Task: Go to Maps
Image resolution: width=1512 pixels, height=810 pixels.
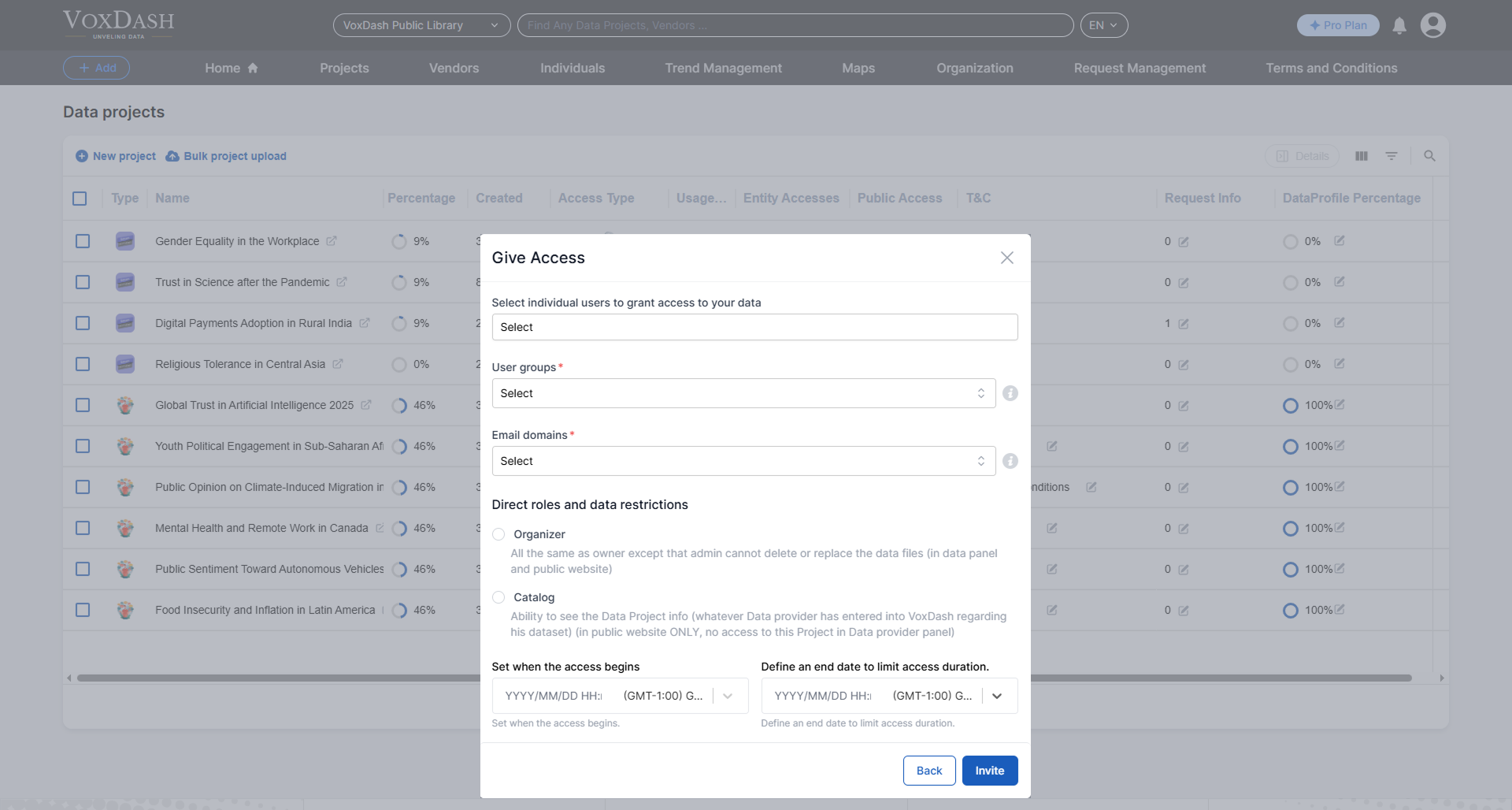Action: [x=858, y=68]
